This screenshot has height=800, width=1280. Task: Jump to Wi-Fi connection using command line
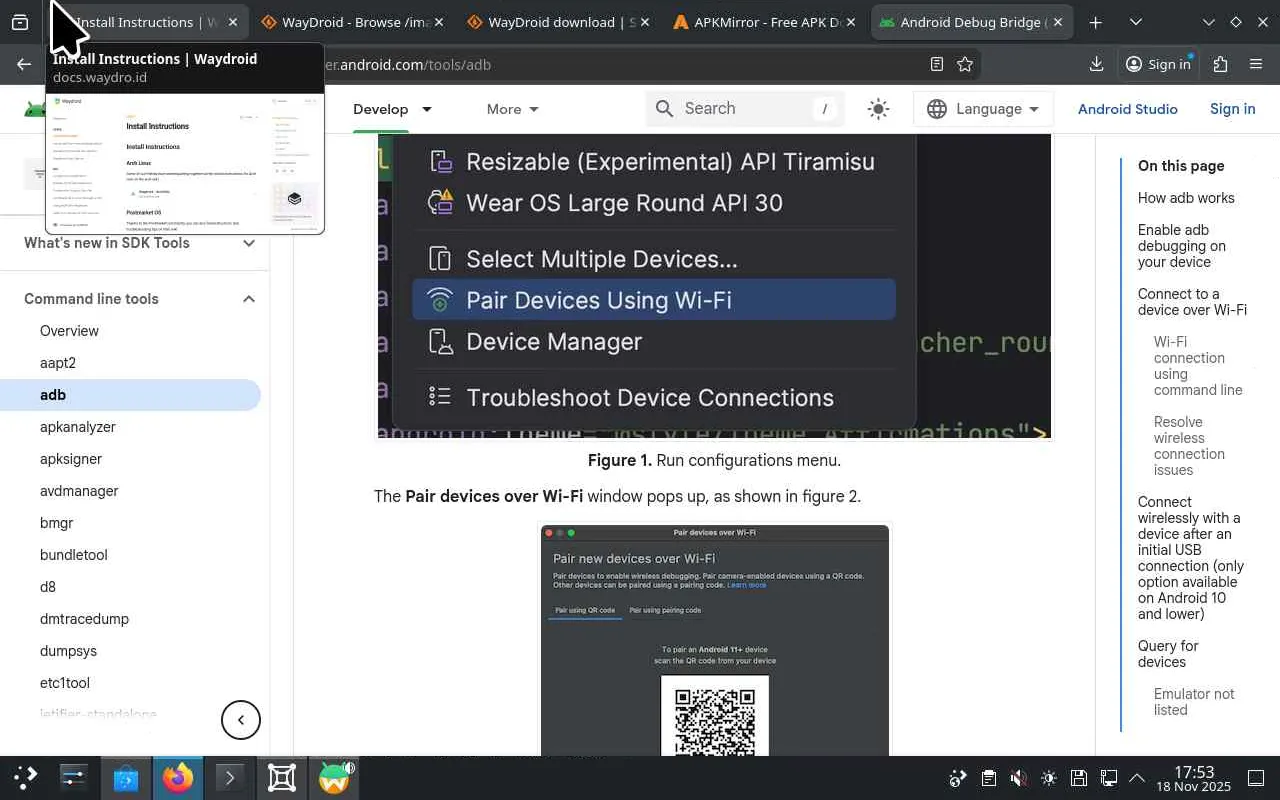pyautogui.click(x=1198, y=366)
